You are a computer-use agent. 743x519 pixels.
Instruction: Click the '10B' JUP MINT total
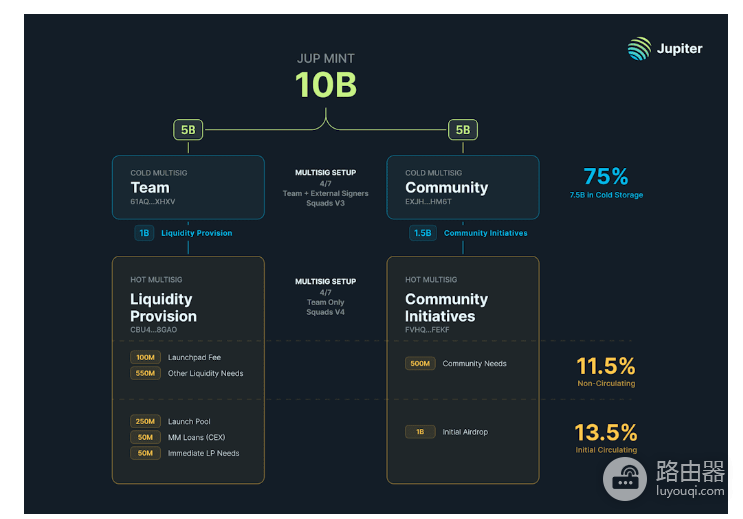click(x=326, y=85)
